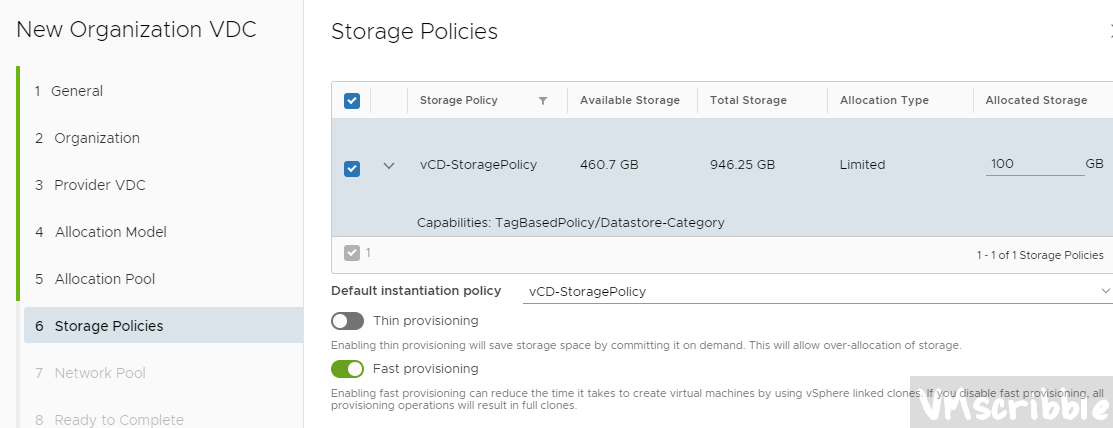Jump to step 4 Allocation Model
This screenshot has width=1113, height=428.
click(x=110, y=232)
